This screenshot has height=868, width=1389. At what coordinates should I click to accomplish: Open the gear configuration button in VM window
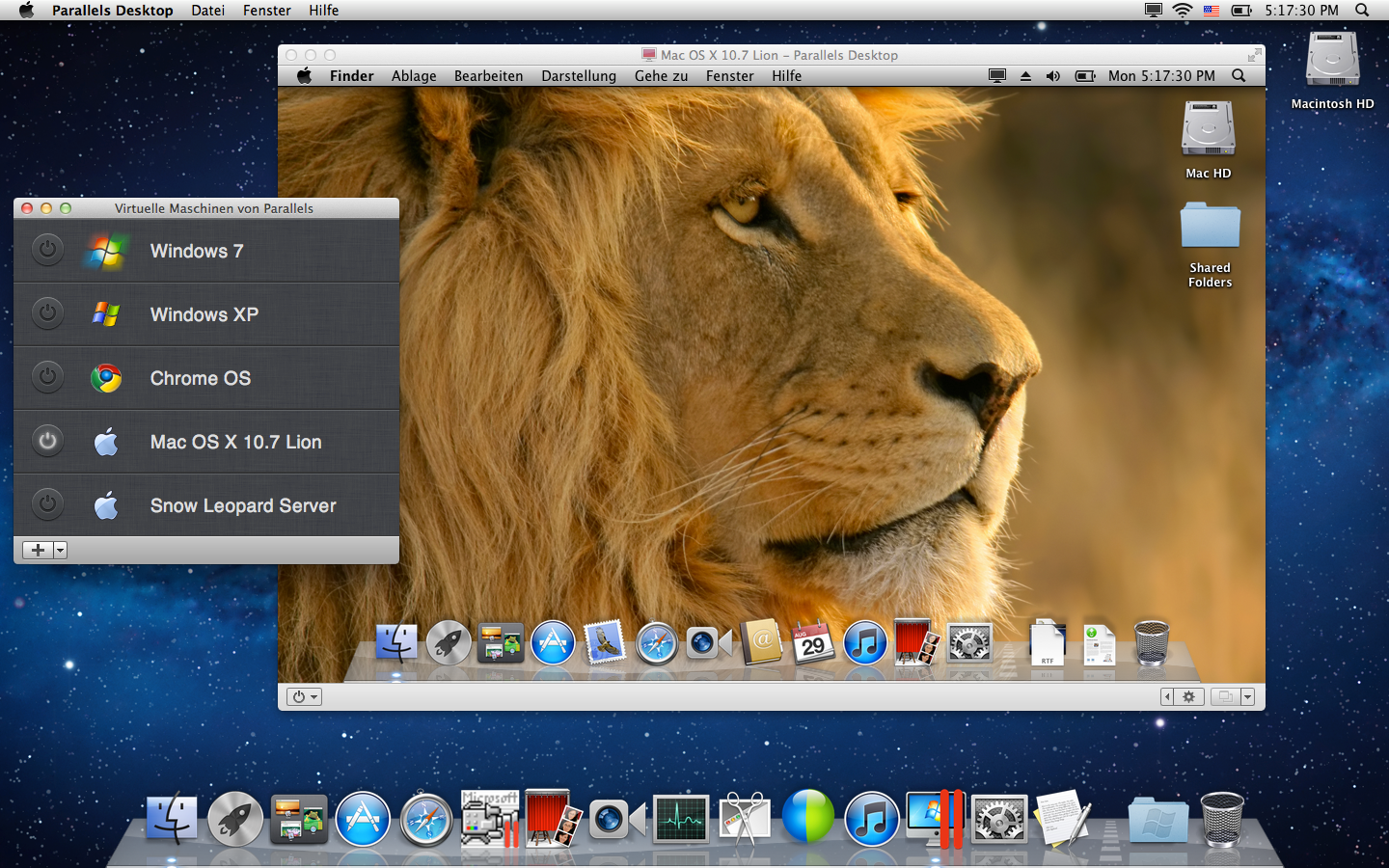point(1189,696)
